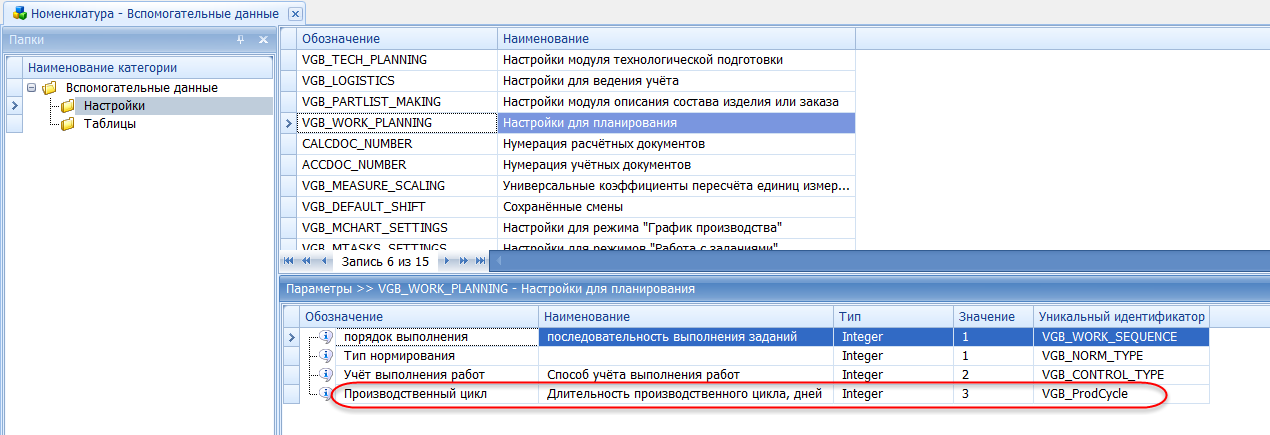The height and width of the screenshot is (435, 1270).
Task: Click the info icon beside Учёт выполнения работ
Action: (325, 375)
